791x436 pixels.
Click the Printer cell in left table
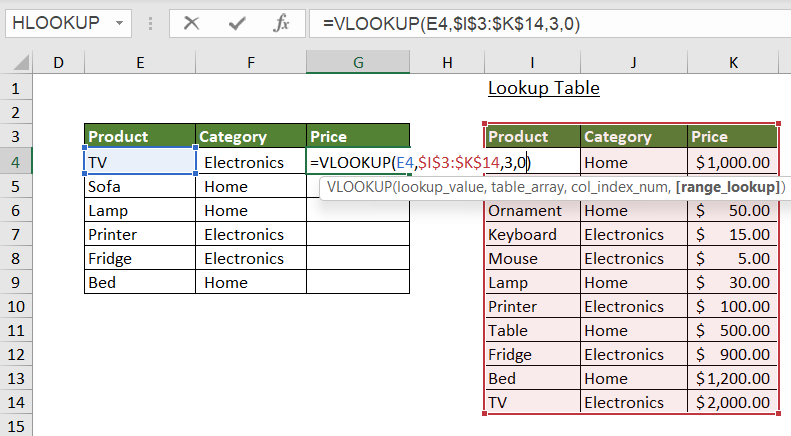point(140,234)
